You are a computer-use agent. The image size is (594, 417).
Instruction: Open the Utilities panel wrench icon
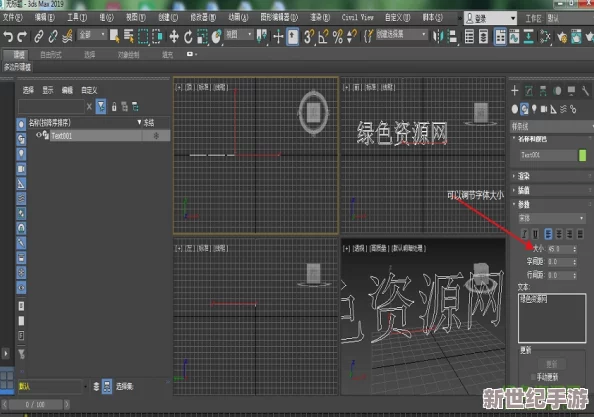tap(585, 91)
